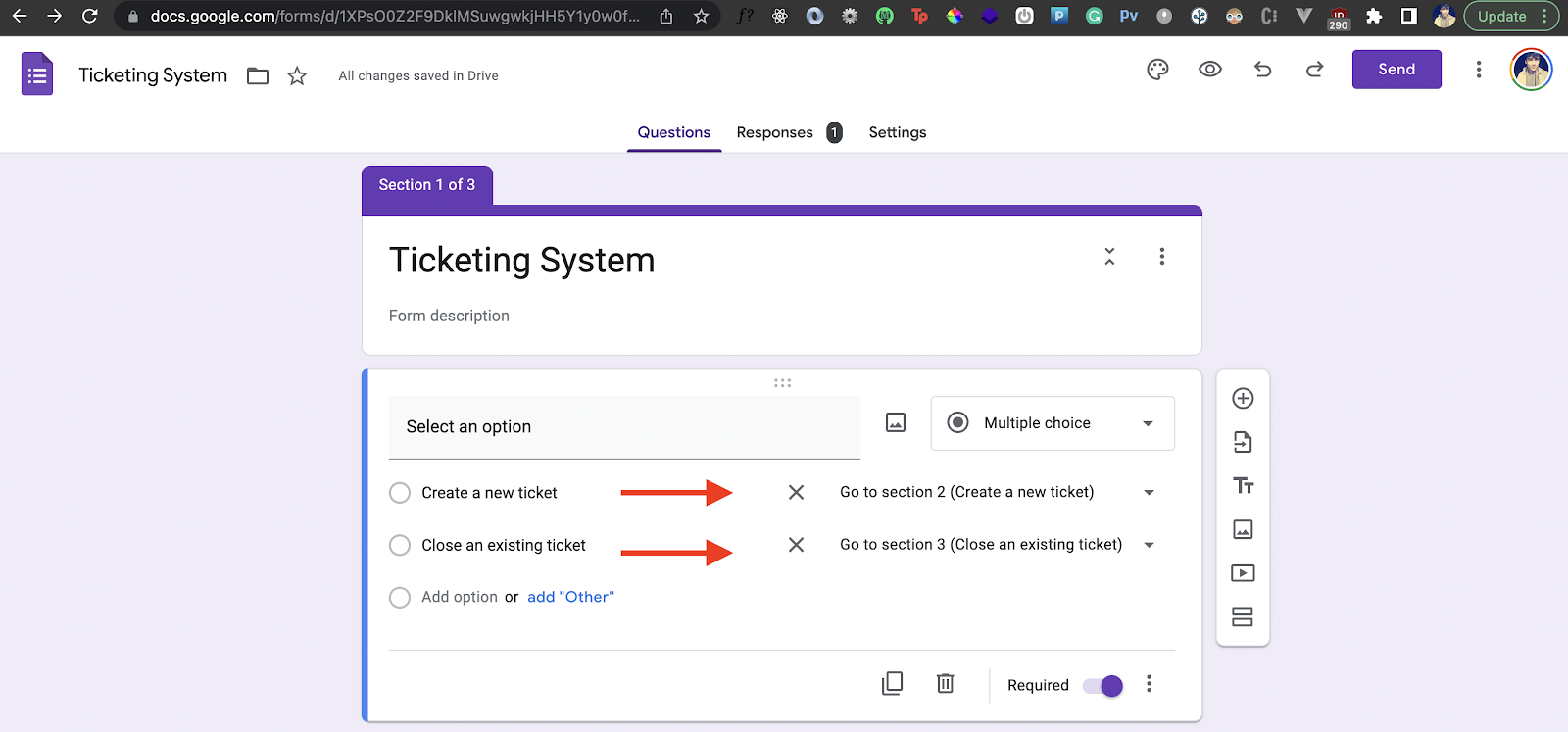Toggle the Required switch off

click(x=1102, y=686)
